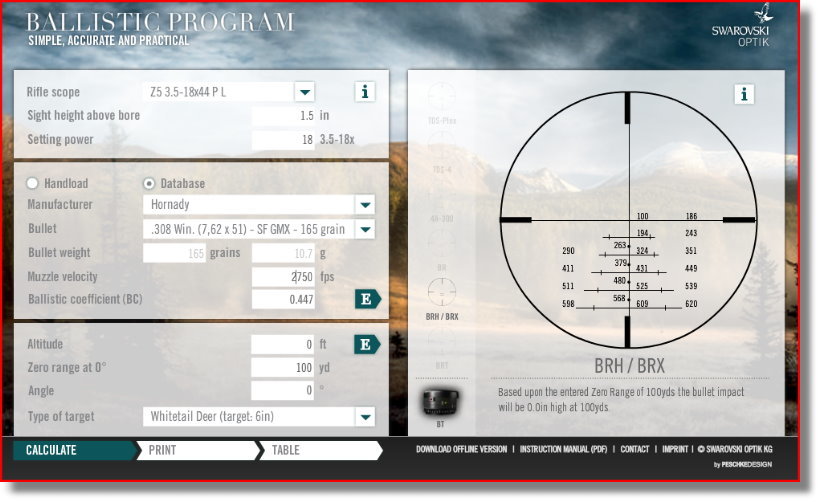
Task: Open the Download Offline Version link
Action: pos(461,449)
